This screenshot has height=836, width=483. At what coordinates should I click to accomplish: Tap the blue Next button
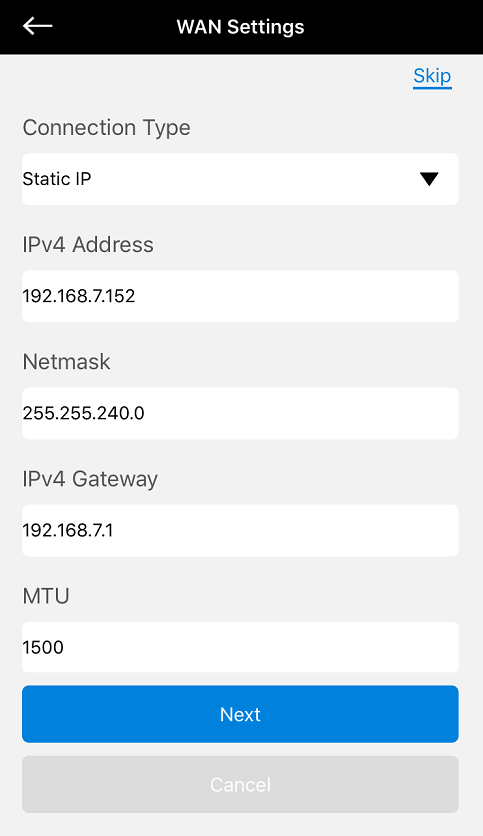[x=240, y=714]
